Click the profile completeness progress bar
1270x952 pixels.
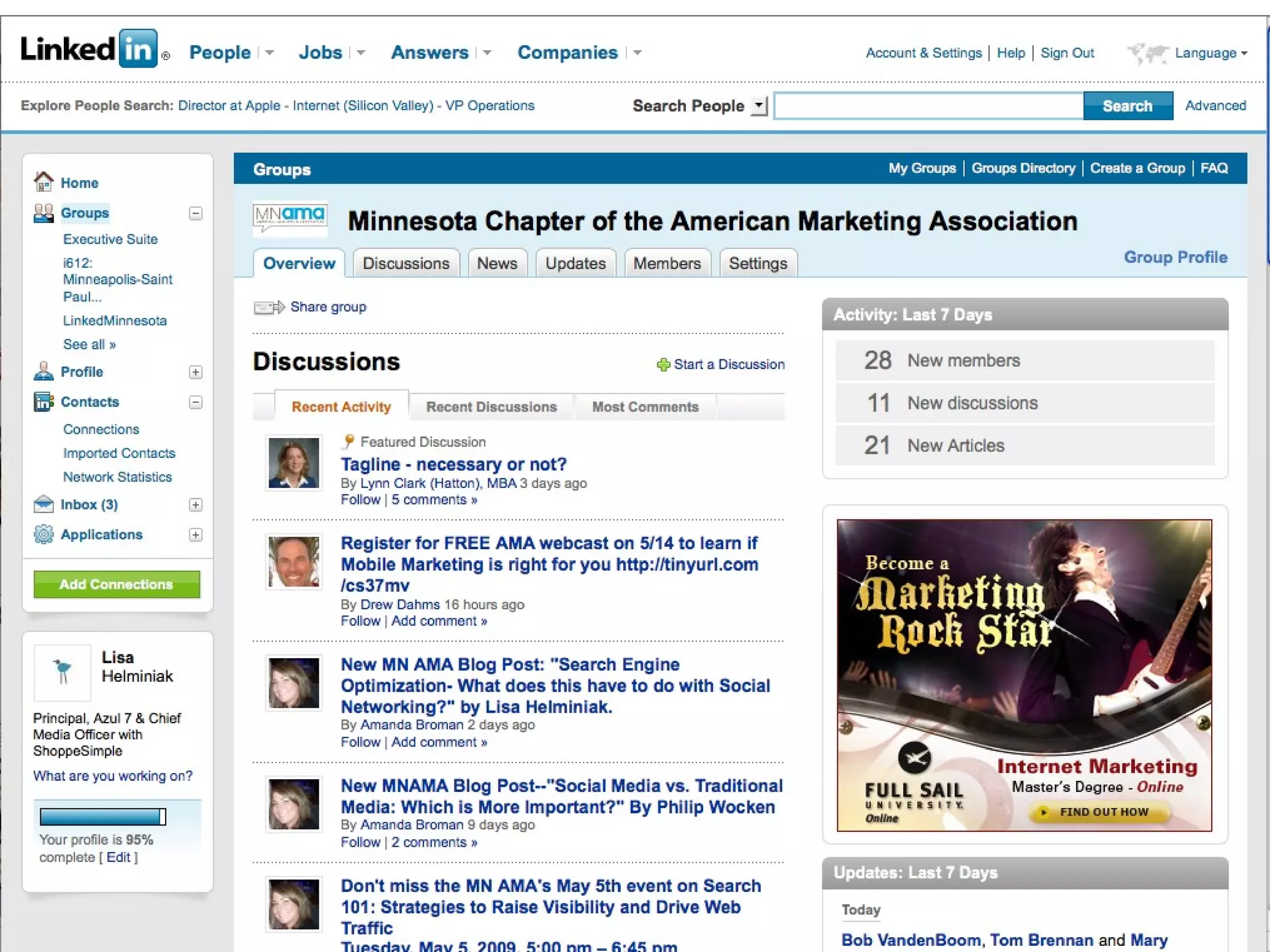[x=103, y=816]
